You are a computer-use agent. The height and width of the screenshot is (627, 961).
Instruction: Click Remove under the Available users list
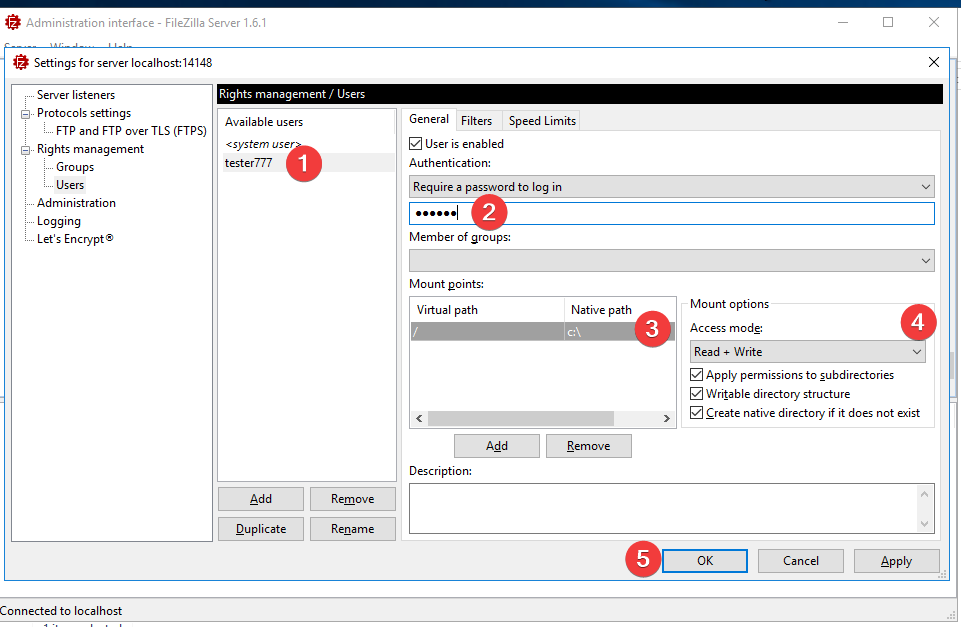click(x=352, y=499)
